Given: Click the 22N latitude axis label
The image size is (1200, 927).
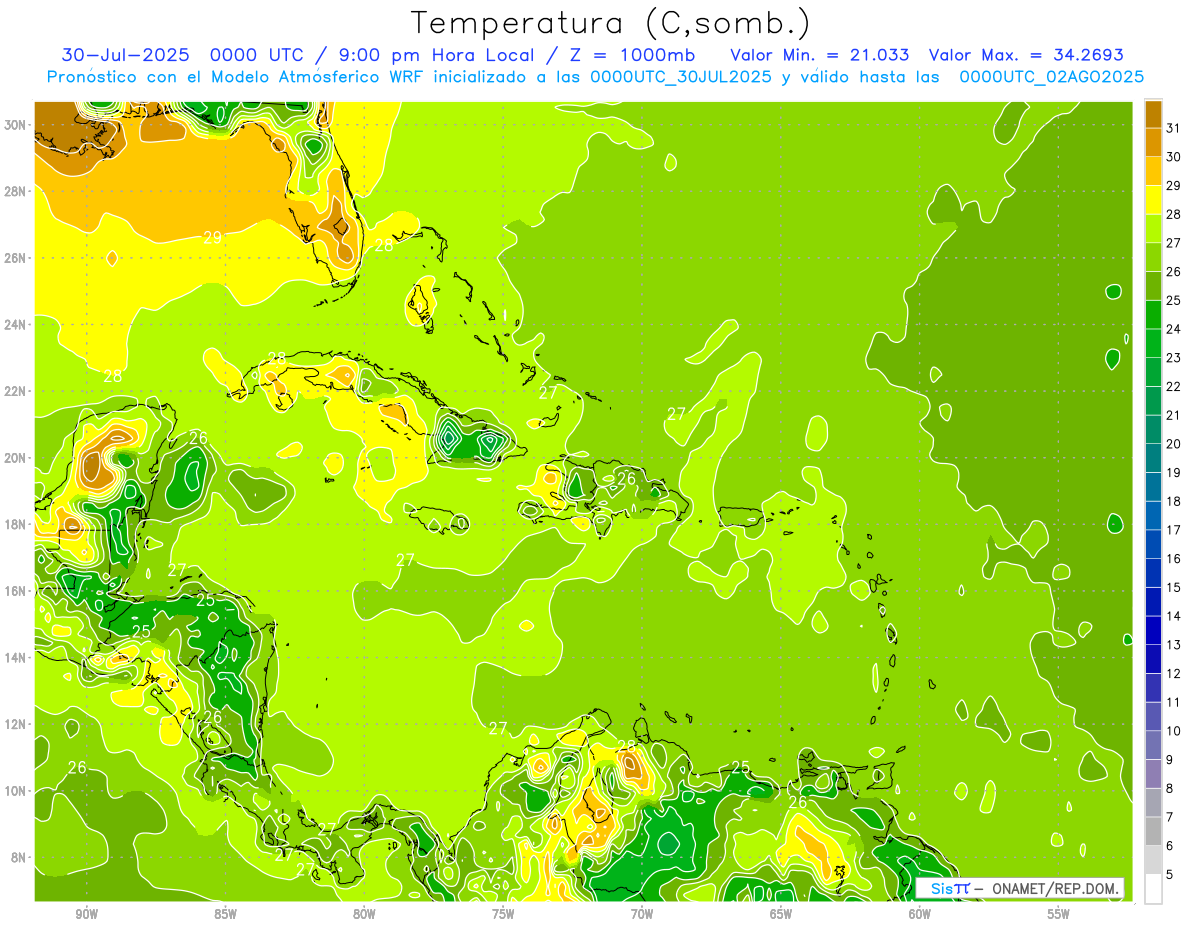Looking at the screenshot, I should [x=14, y=391].
